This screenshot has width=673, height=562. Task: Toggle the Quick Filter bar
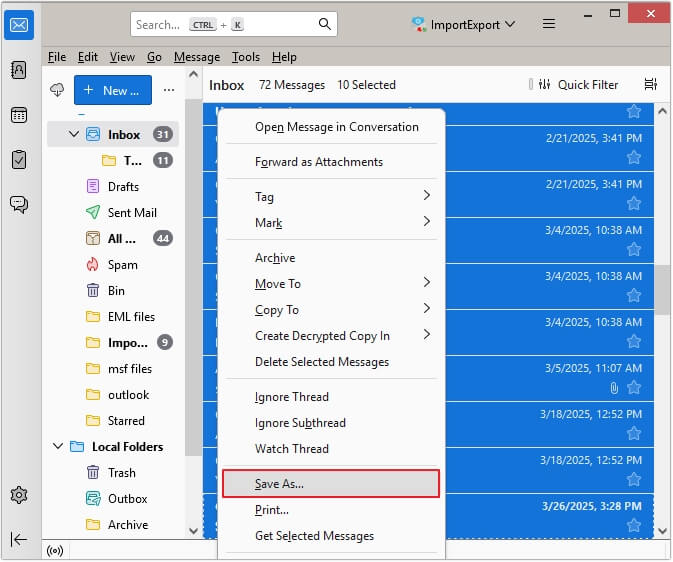[x=579, y=85]
